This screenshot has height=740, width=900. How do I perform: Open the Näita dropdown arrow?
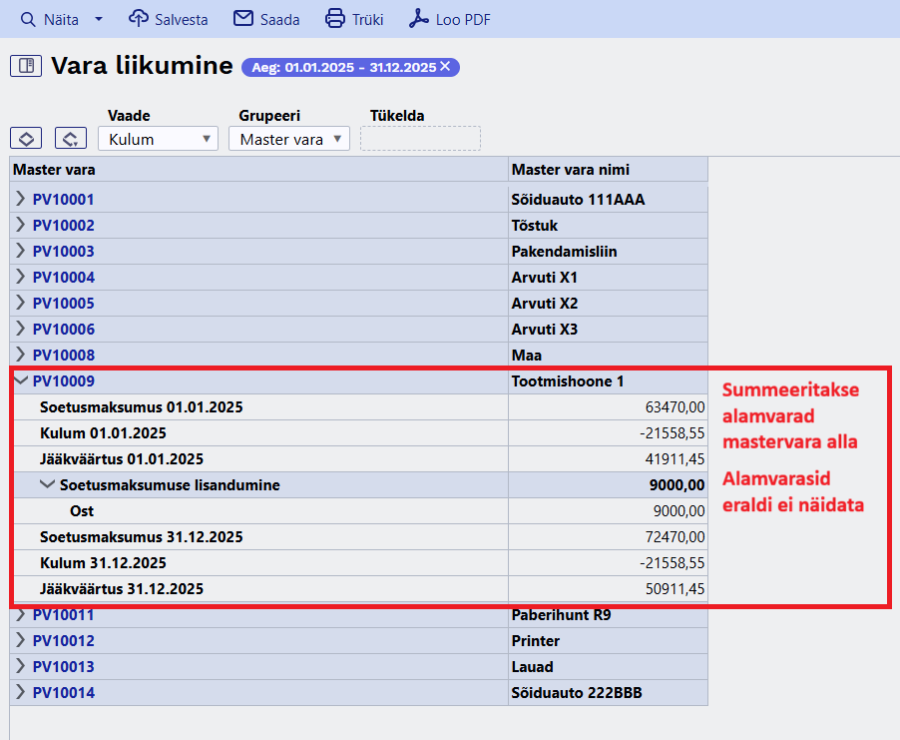[x=99, y=20]
